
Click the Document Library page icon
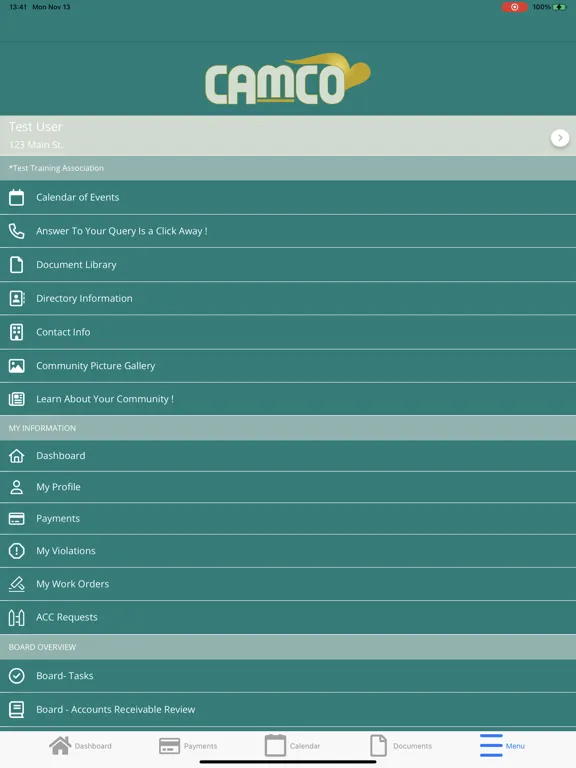tap(16, 264)
